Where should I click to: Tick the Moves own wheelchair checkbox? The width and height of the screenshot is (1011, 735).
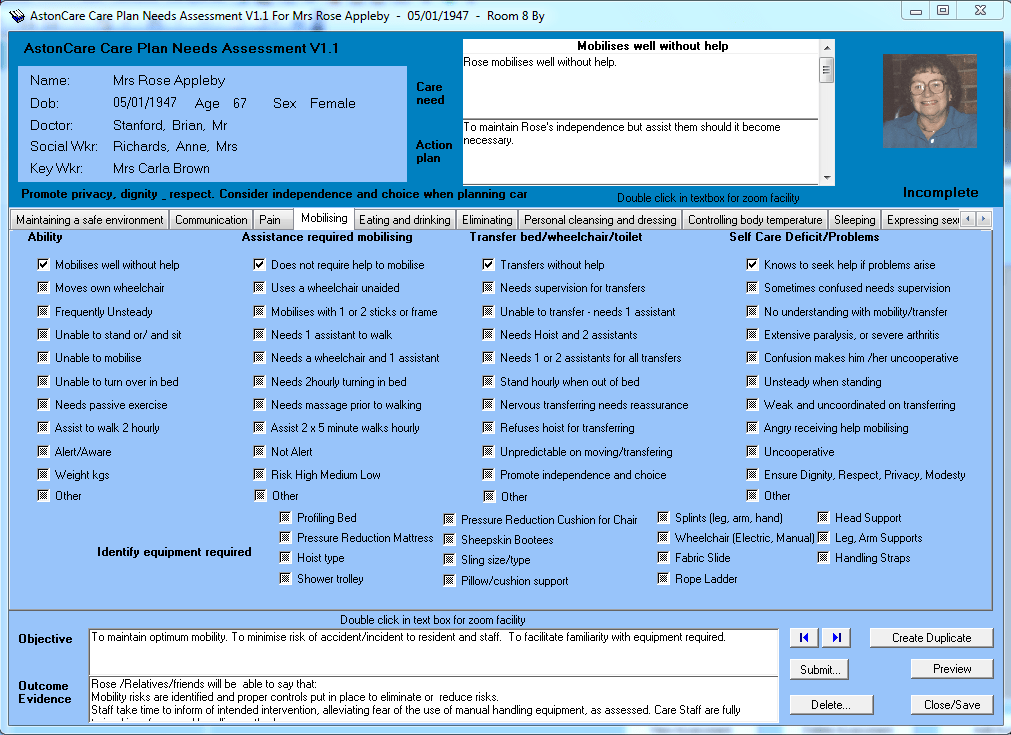pos(43,288)
